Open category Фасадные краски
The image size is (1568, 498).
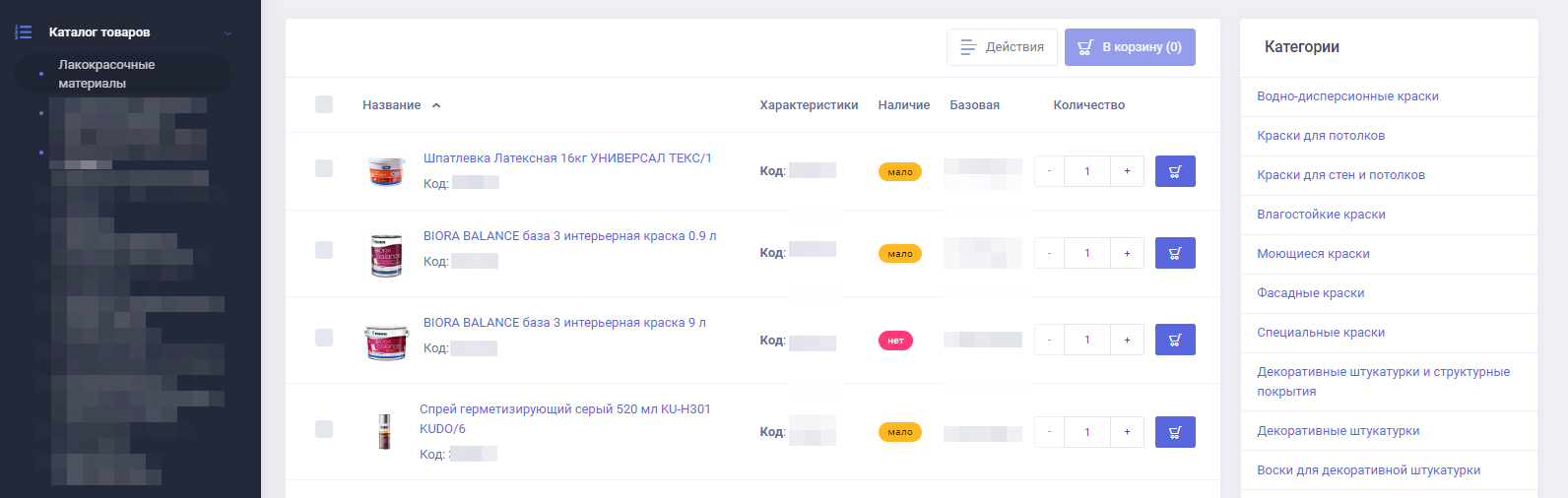click(1310, 293)
